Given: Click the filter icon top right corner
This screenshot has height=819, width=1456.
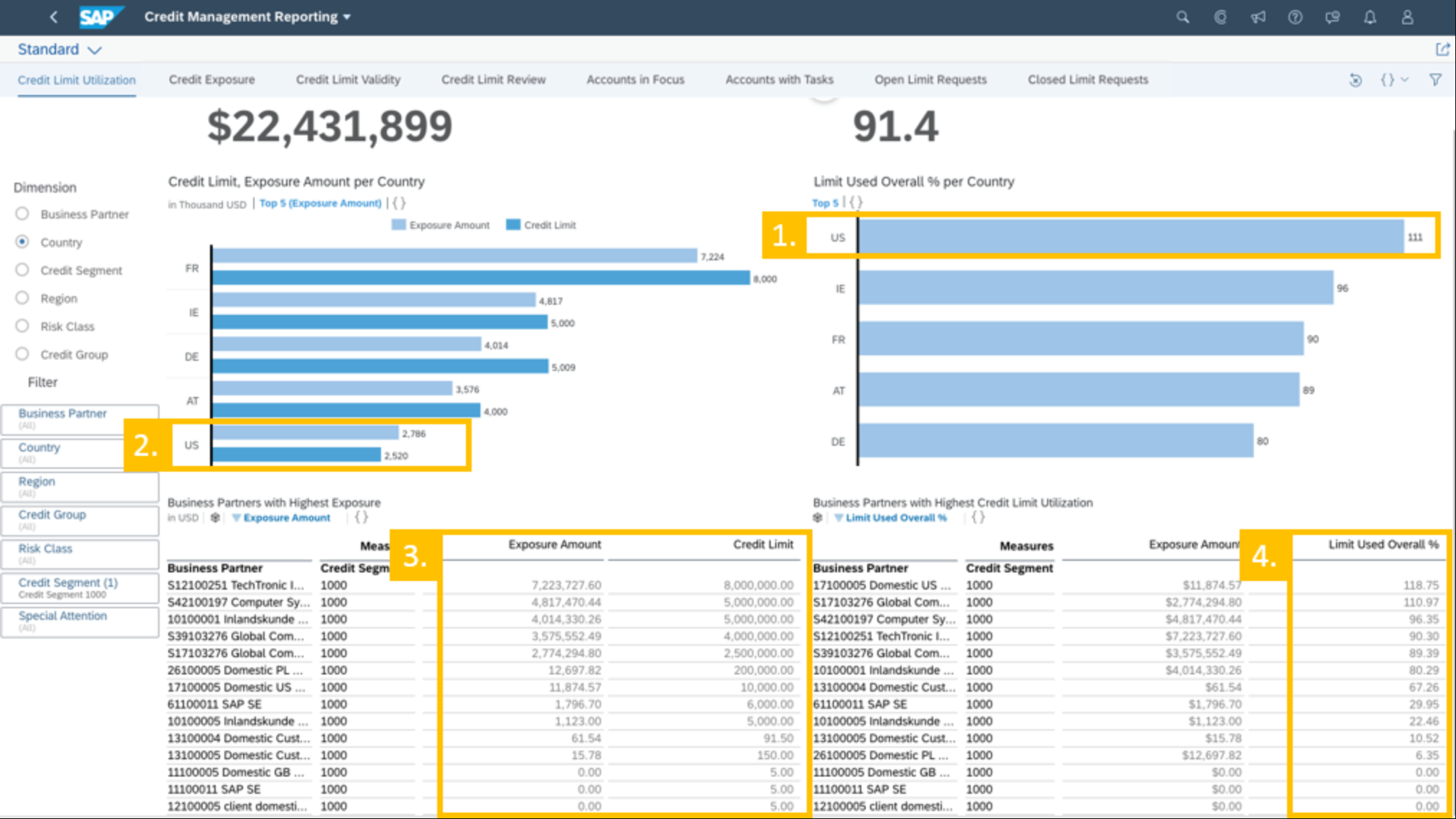Looking at the screenshot, I should [x=1435, y=79].
